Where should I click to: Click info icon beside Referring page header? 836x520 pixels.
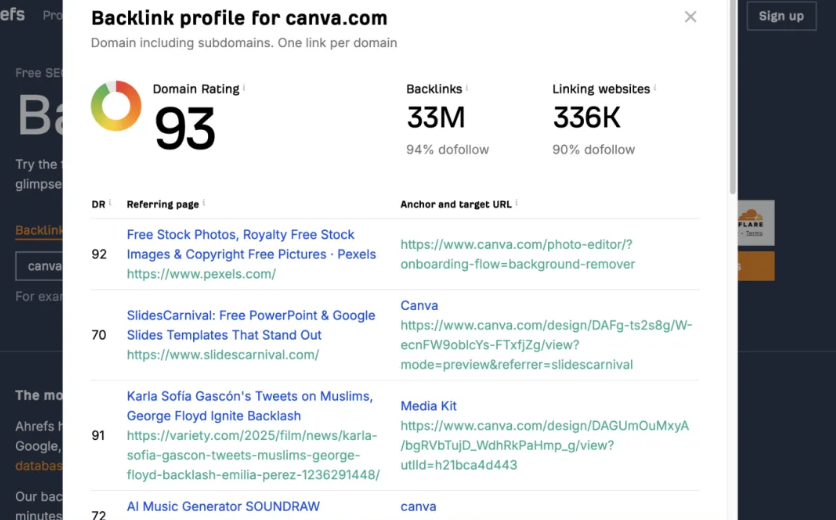pyautogui.click(x=204, y=203)
